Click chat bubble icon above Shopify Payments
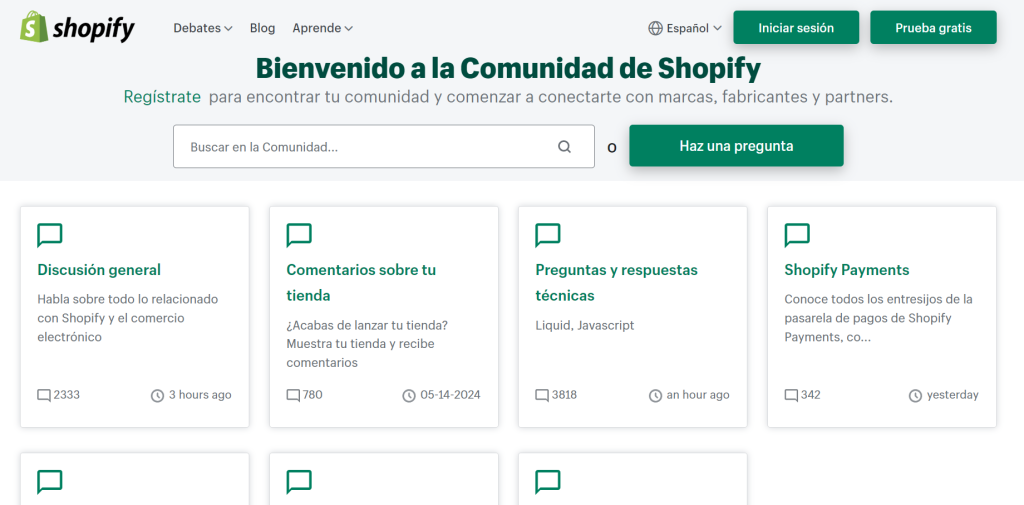The image size is (1024, 505). 797,235
